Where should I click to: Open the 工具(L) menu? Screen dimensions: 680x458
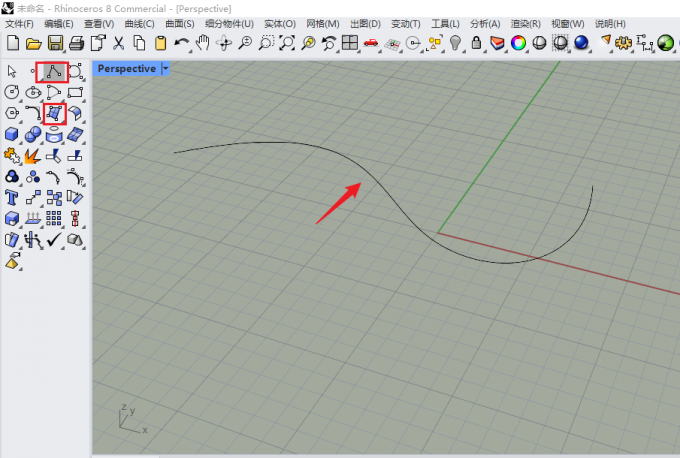tap(445, 24)
